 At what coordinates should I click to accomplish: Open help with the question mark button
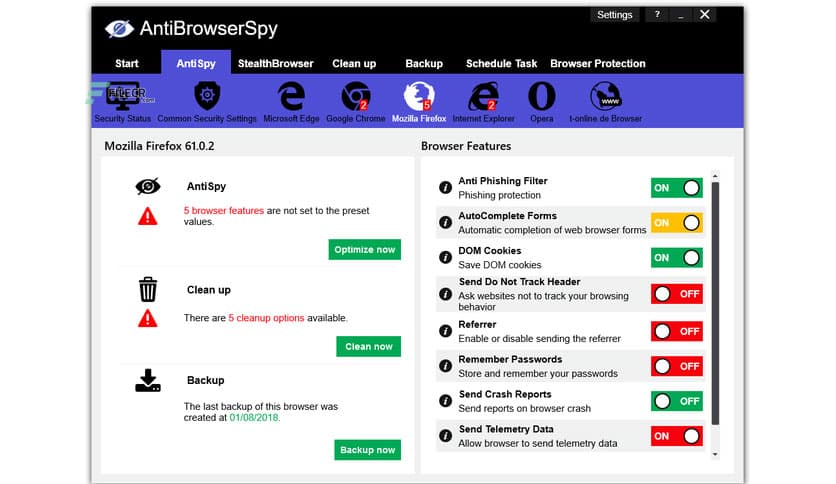coord(657,15)
